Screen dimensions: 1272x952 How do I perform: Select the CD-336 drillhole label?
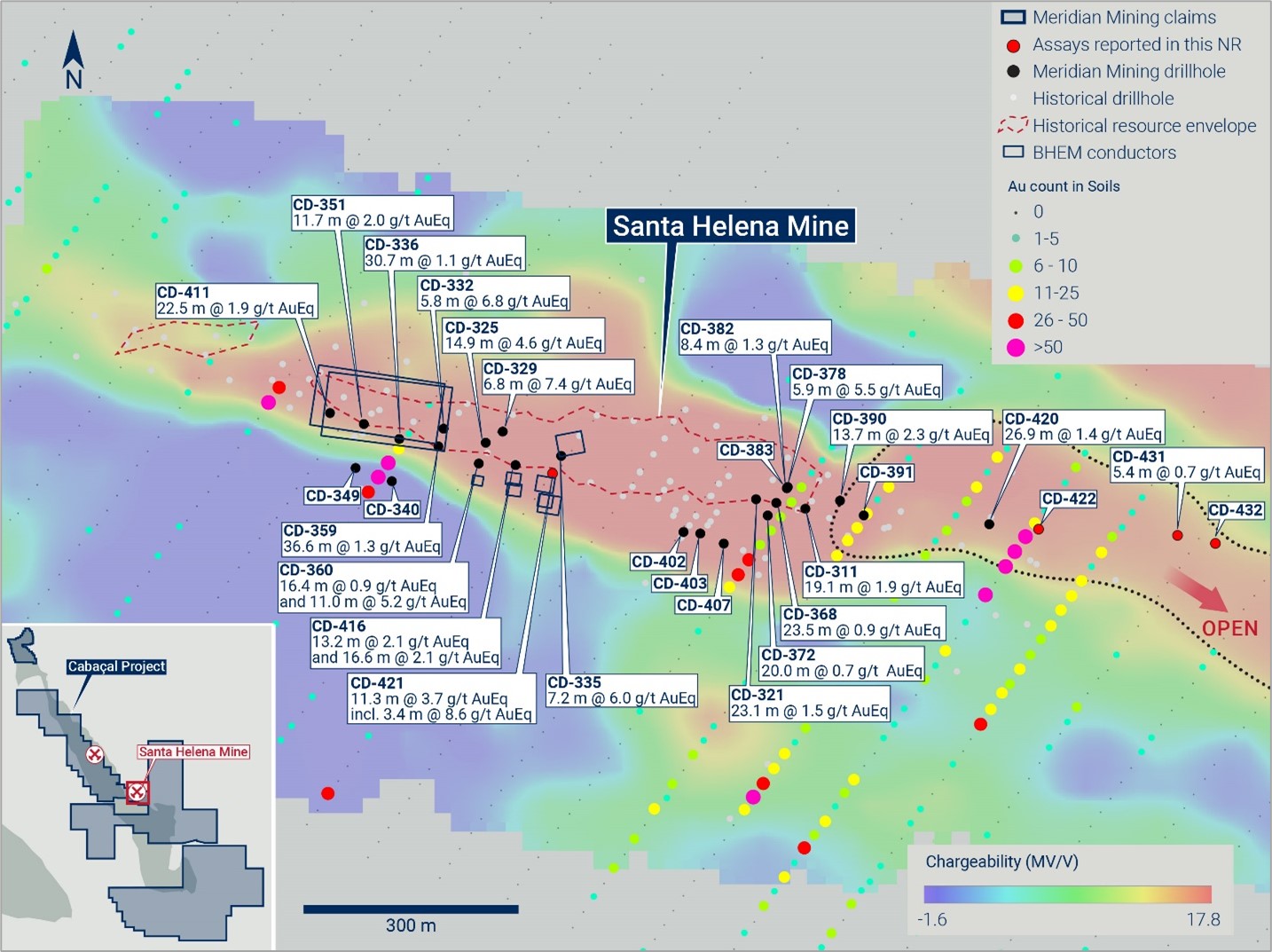[x=444, y=253]
